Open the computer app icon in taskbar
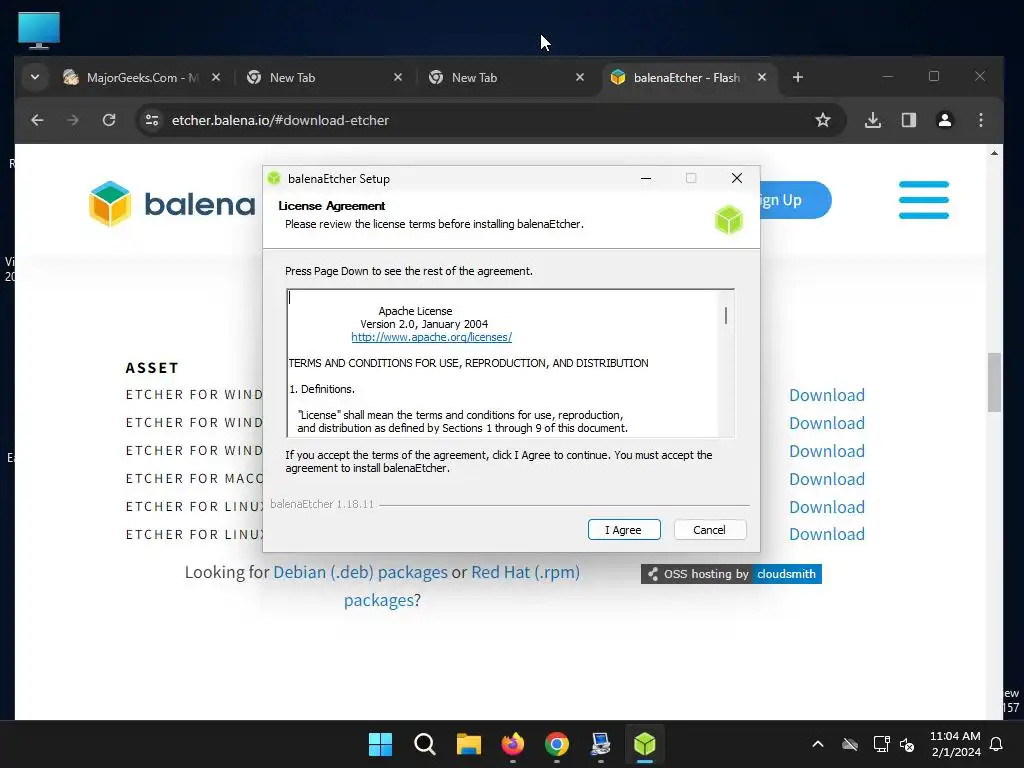The image size is (1024, 768). pyautogui.click(x=600, y=744)
